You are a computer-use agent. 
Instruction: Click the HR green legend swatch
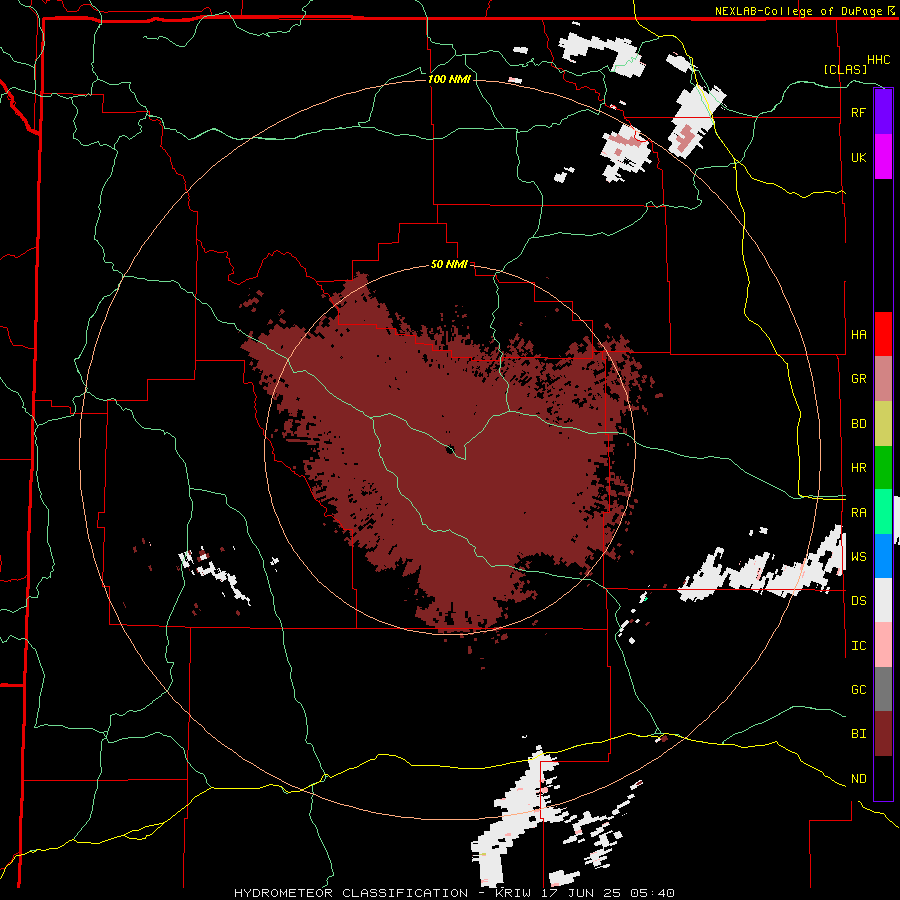pyautogui.click(x=883, y=467)
